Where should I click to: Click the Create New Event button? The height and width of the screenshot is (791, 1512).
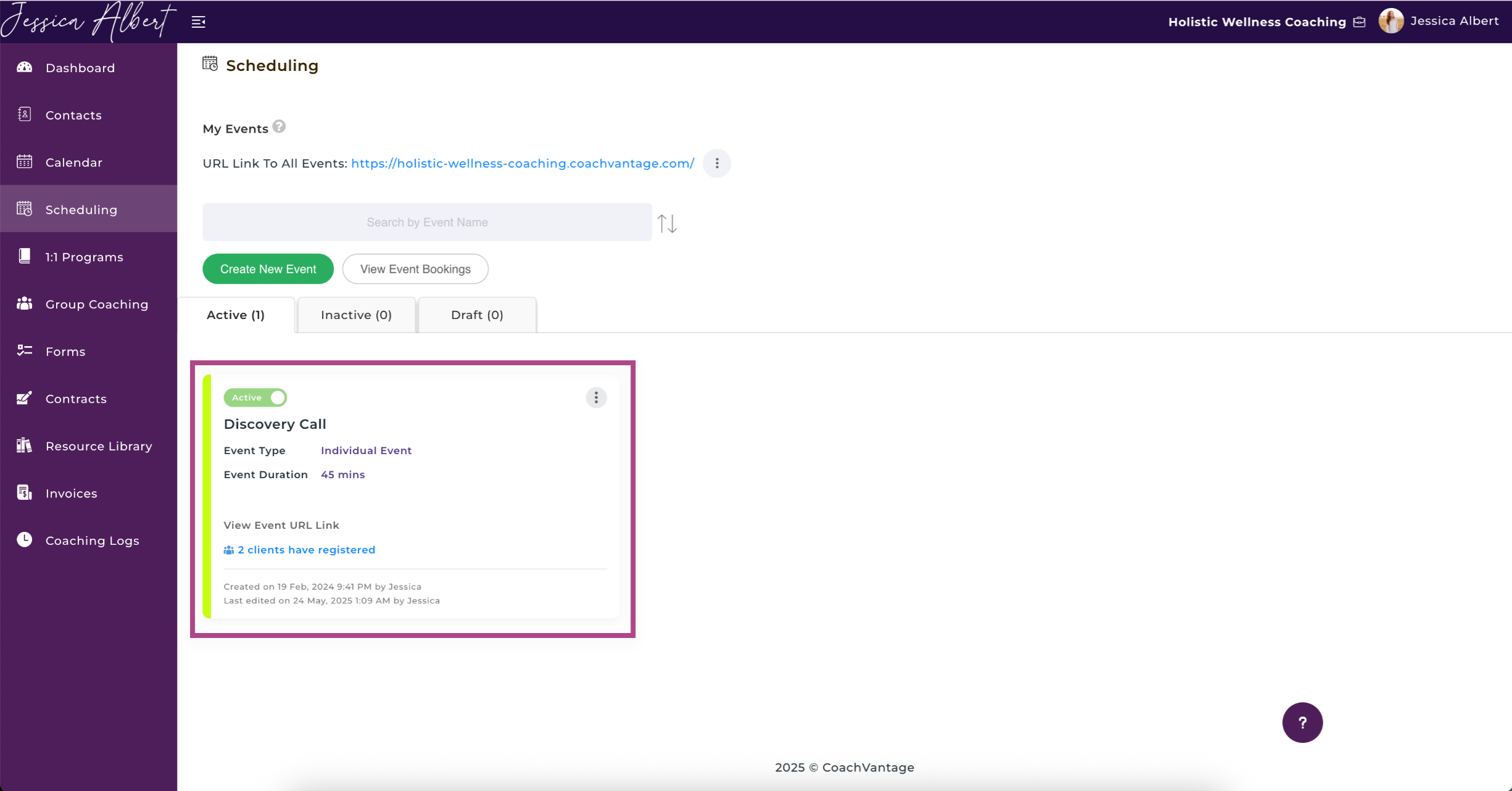pos(268,269)
